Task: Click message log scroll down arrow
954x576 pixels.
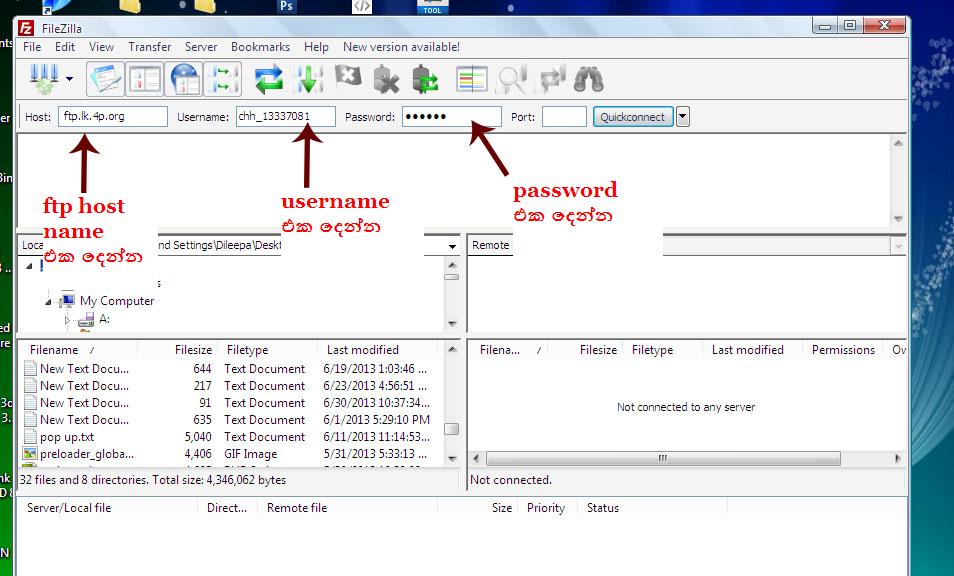Action: (898, 219)
